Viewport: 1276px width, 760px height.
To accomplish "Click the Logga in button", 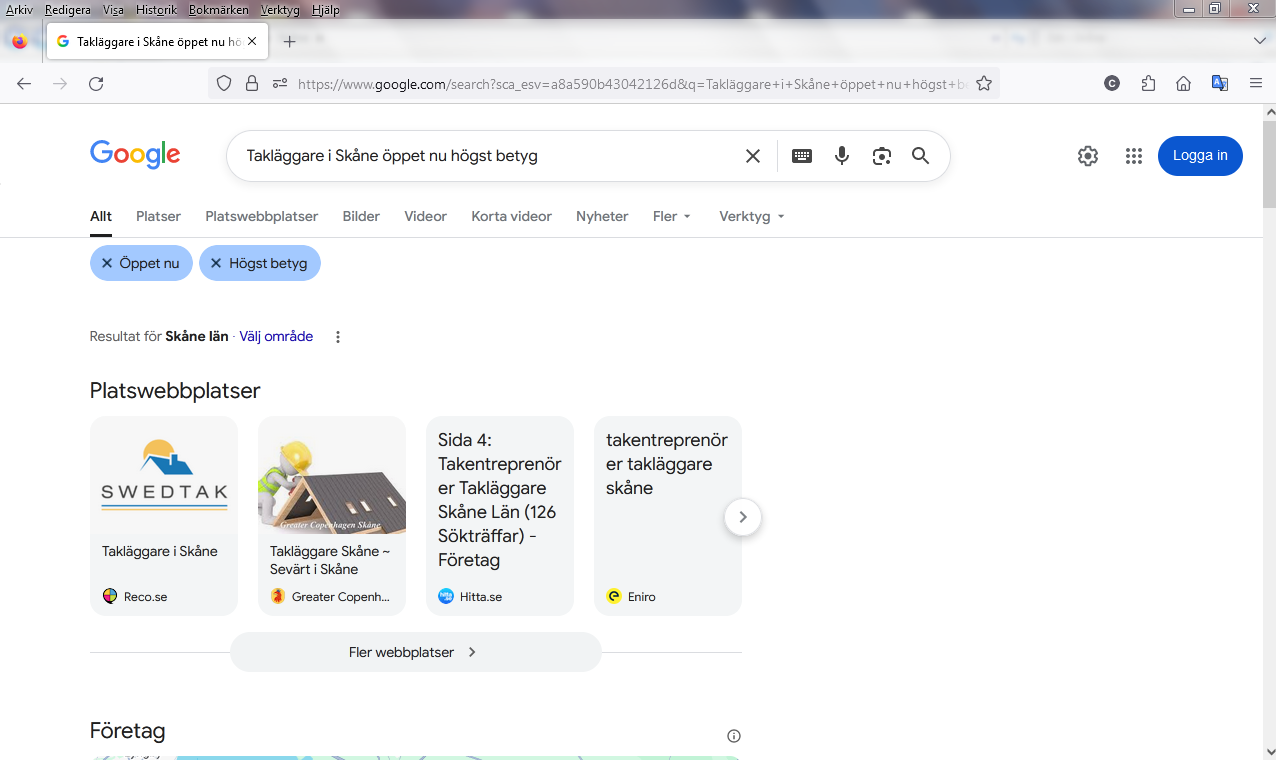I will 1200,156.
